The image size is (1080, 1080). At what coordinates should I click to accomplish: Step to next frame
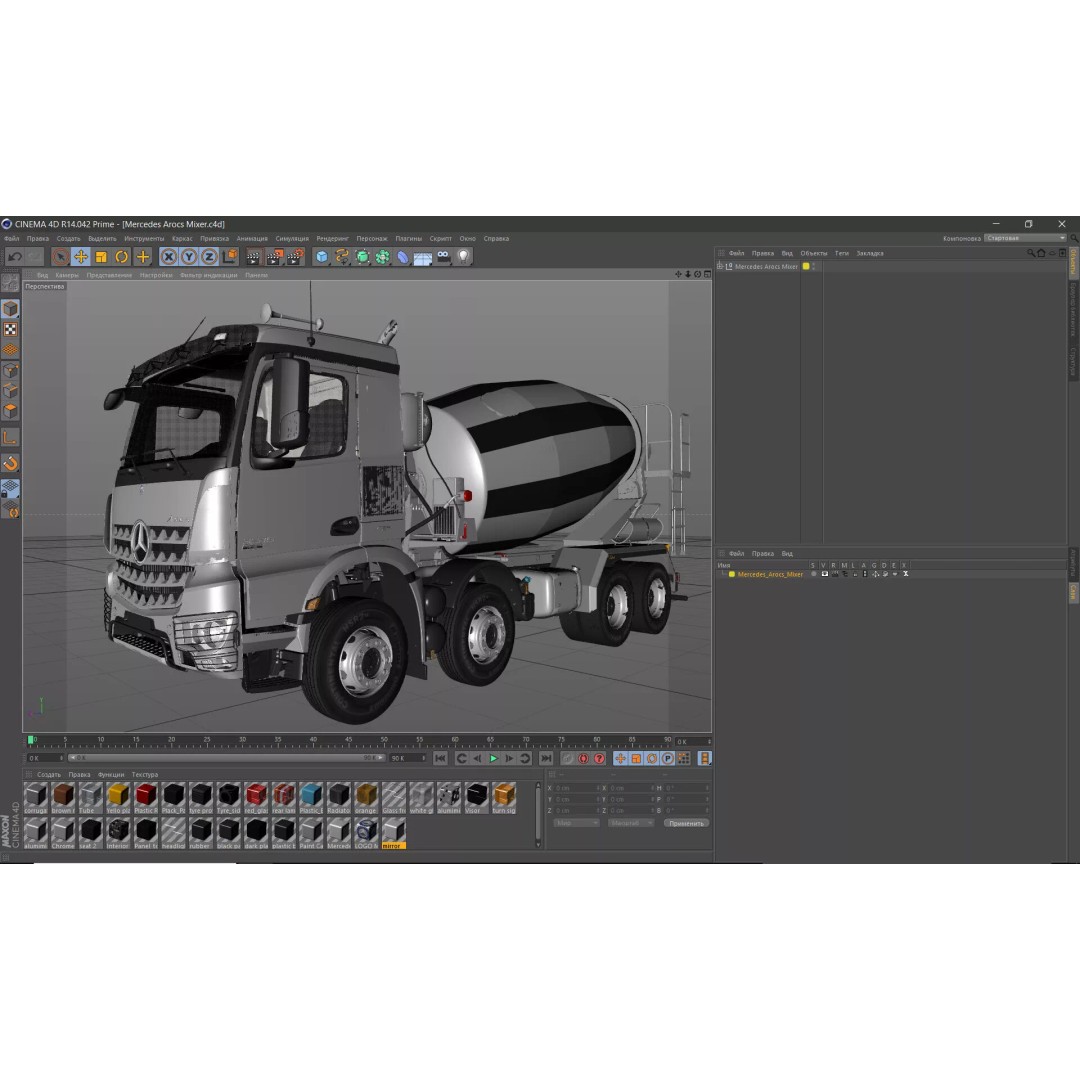(509, 758)
